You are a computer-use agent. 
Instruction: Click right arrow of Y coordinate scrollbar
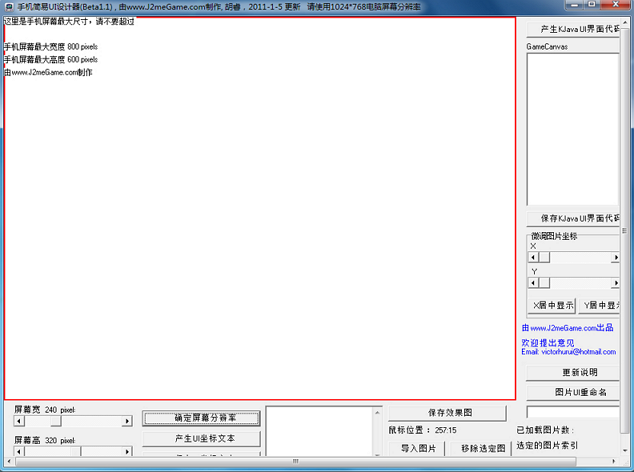click(615, 283)
